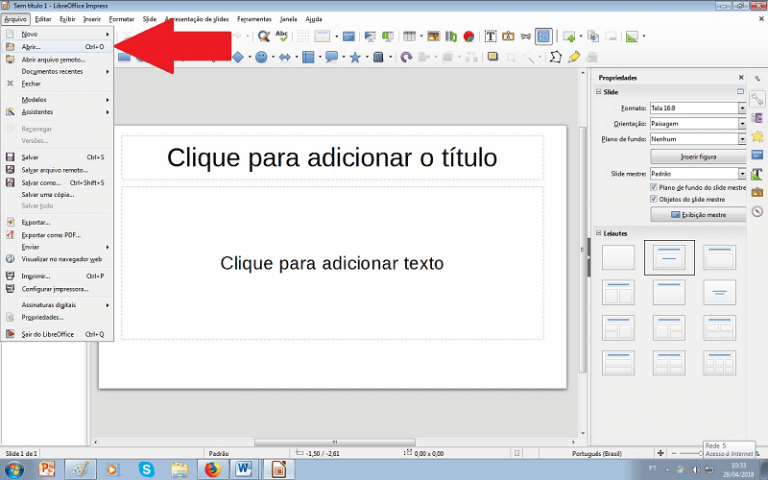Uncheck Objetos do slide mestre
768x480 pixels.
tap(654, 200)
